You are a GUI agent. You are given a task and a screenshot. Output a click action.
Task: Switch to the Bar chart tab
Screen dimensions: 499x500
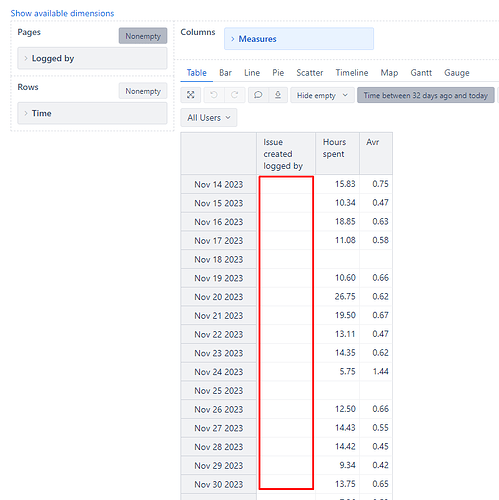225,73
